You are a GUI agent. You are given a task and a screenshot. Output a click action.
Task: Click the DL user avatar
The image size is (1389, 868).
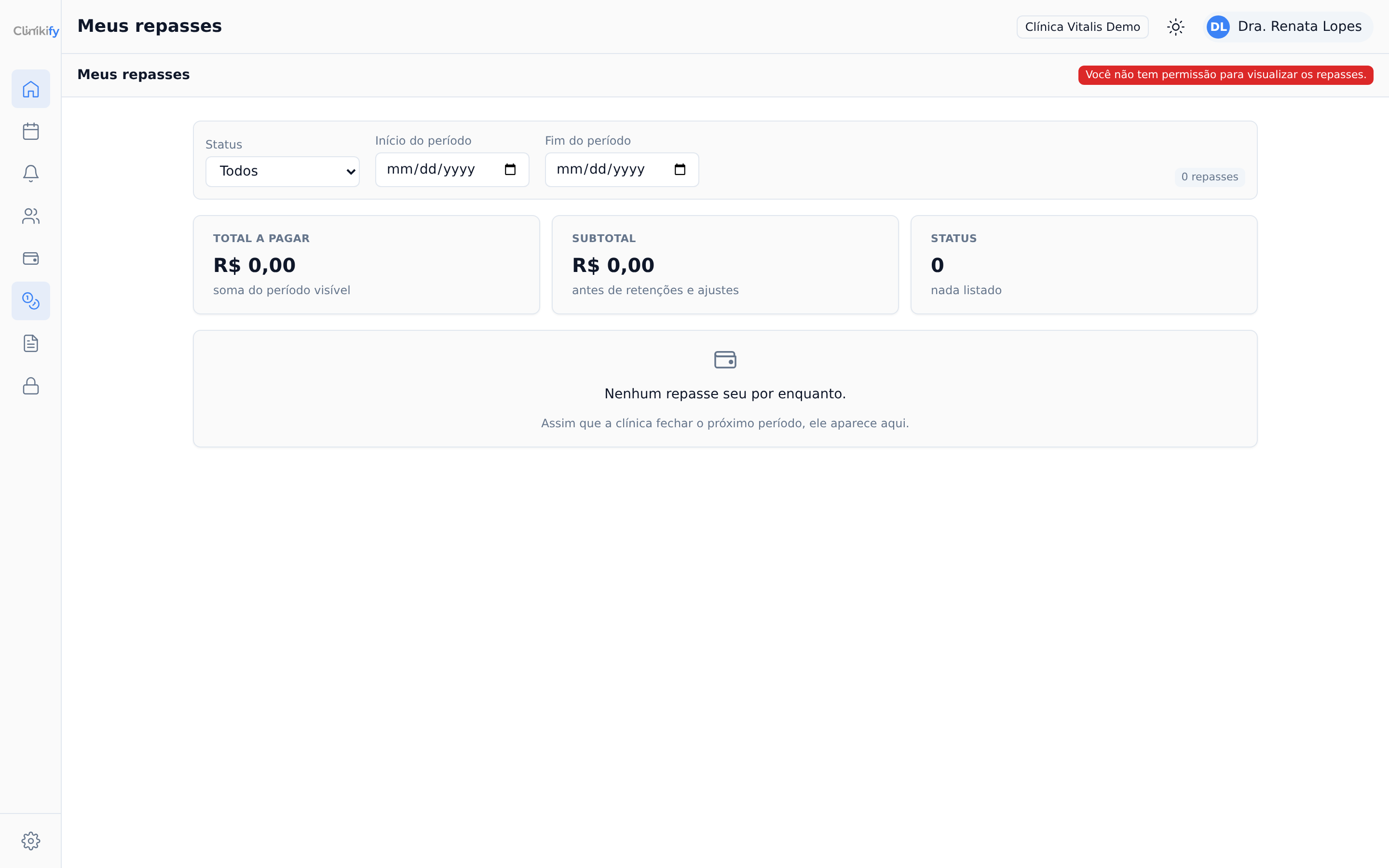click(1218, 27)
